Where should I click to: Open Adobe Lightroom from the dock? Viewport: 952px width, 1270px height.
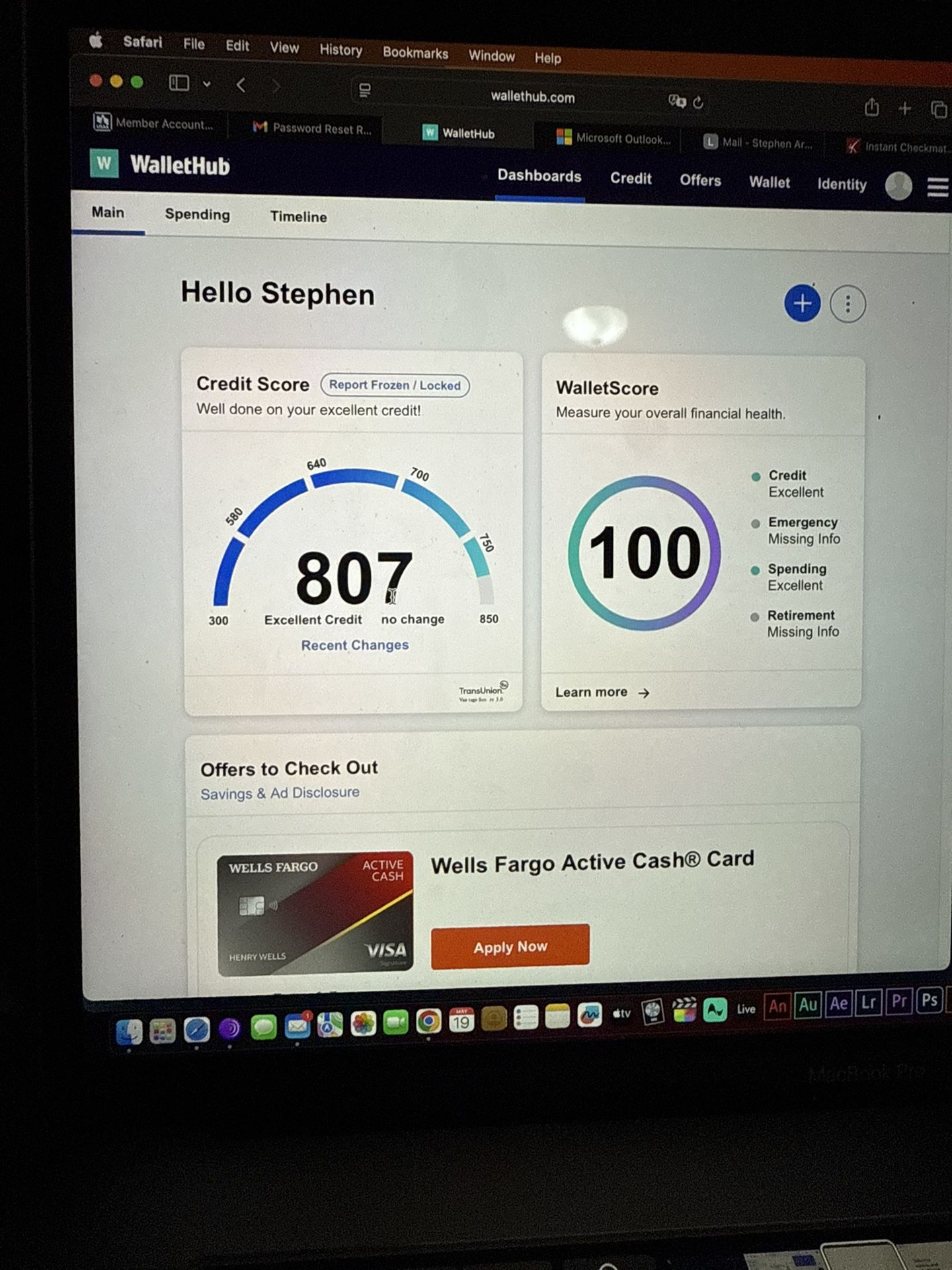[868, 1003]
